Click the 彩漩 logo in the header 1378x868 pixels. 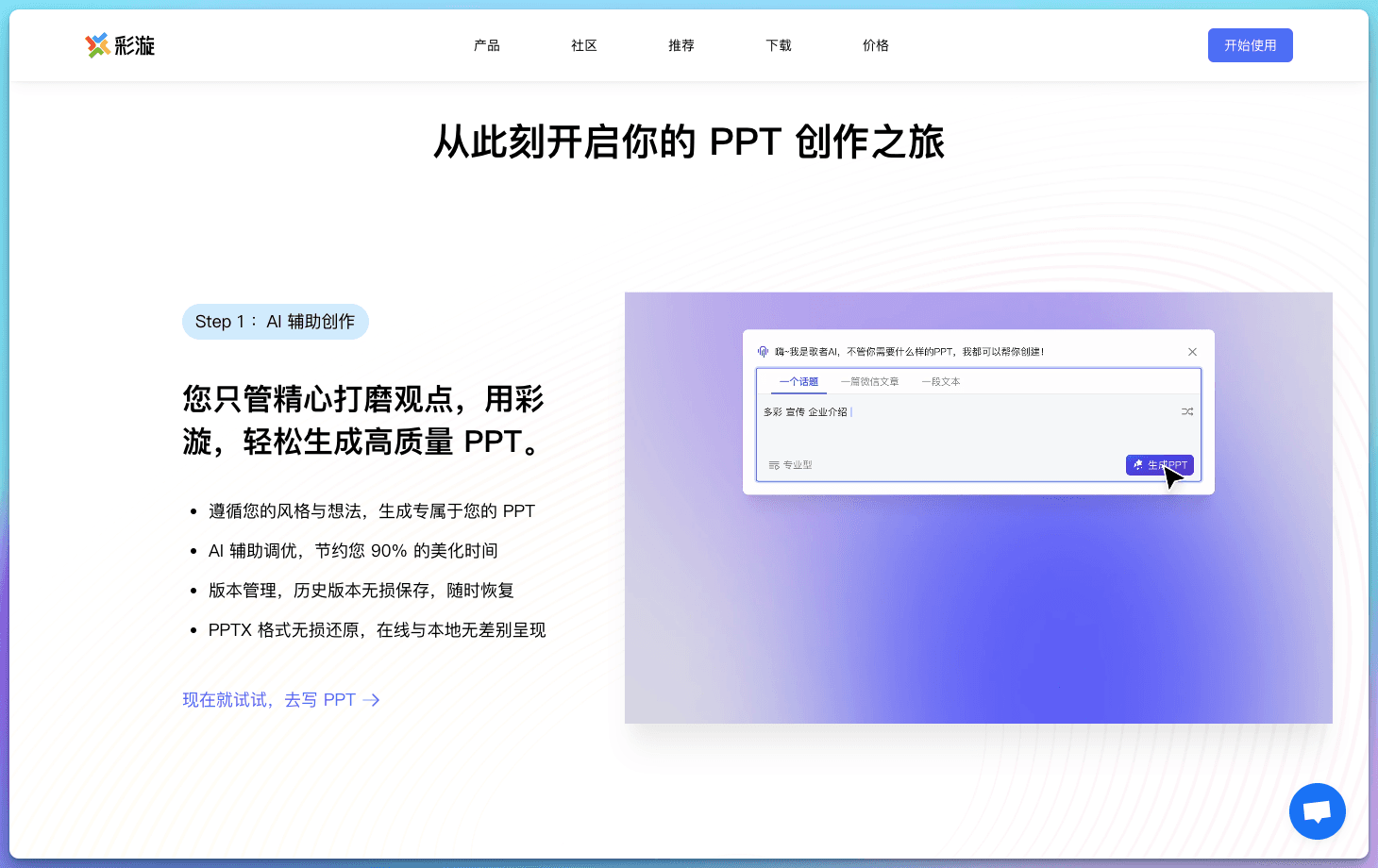[120, 45]
